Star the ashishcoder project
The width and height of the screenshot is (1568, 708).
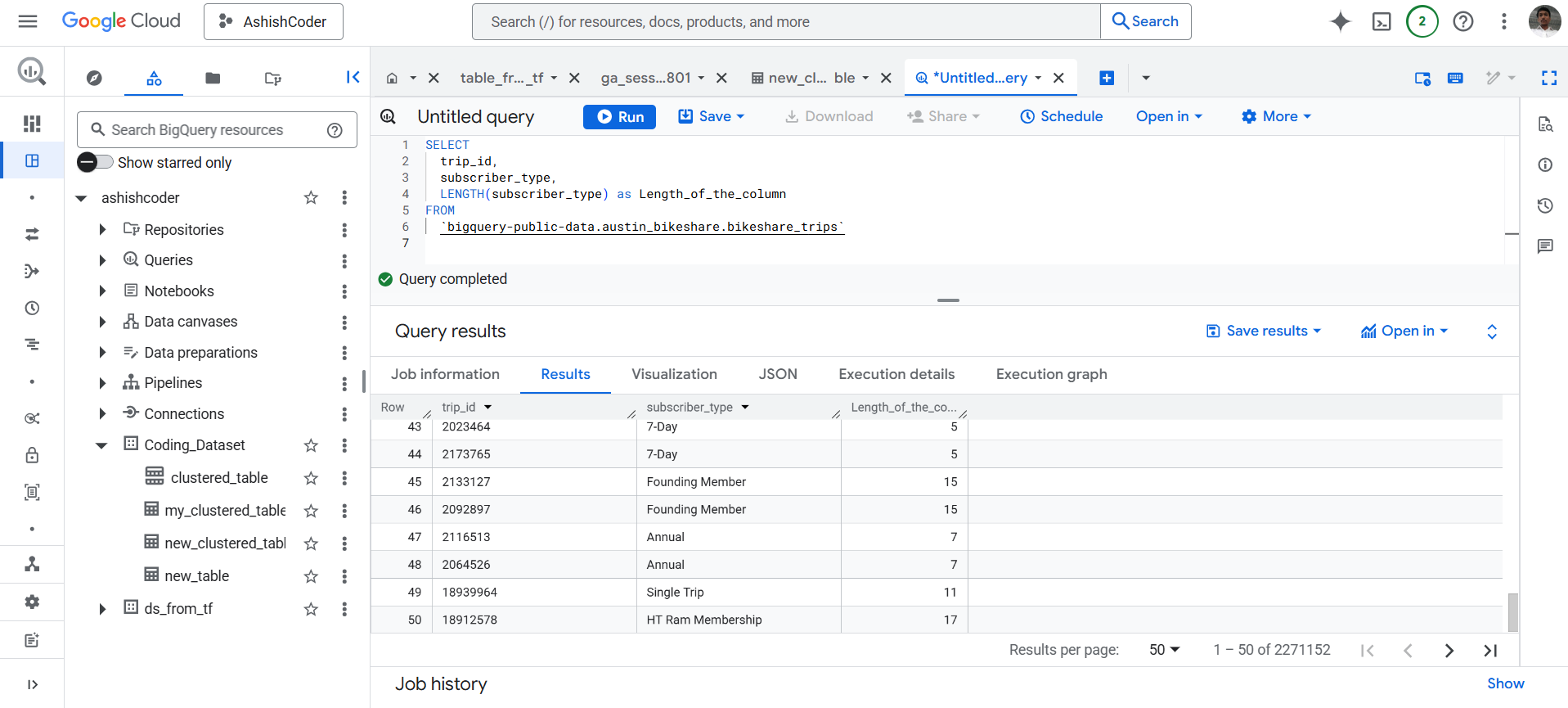(x=311, y=197)
